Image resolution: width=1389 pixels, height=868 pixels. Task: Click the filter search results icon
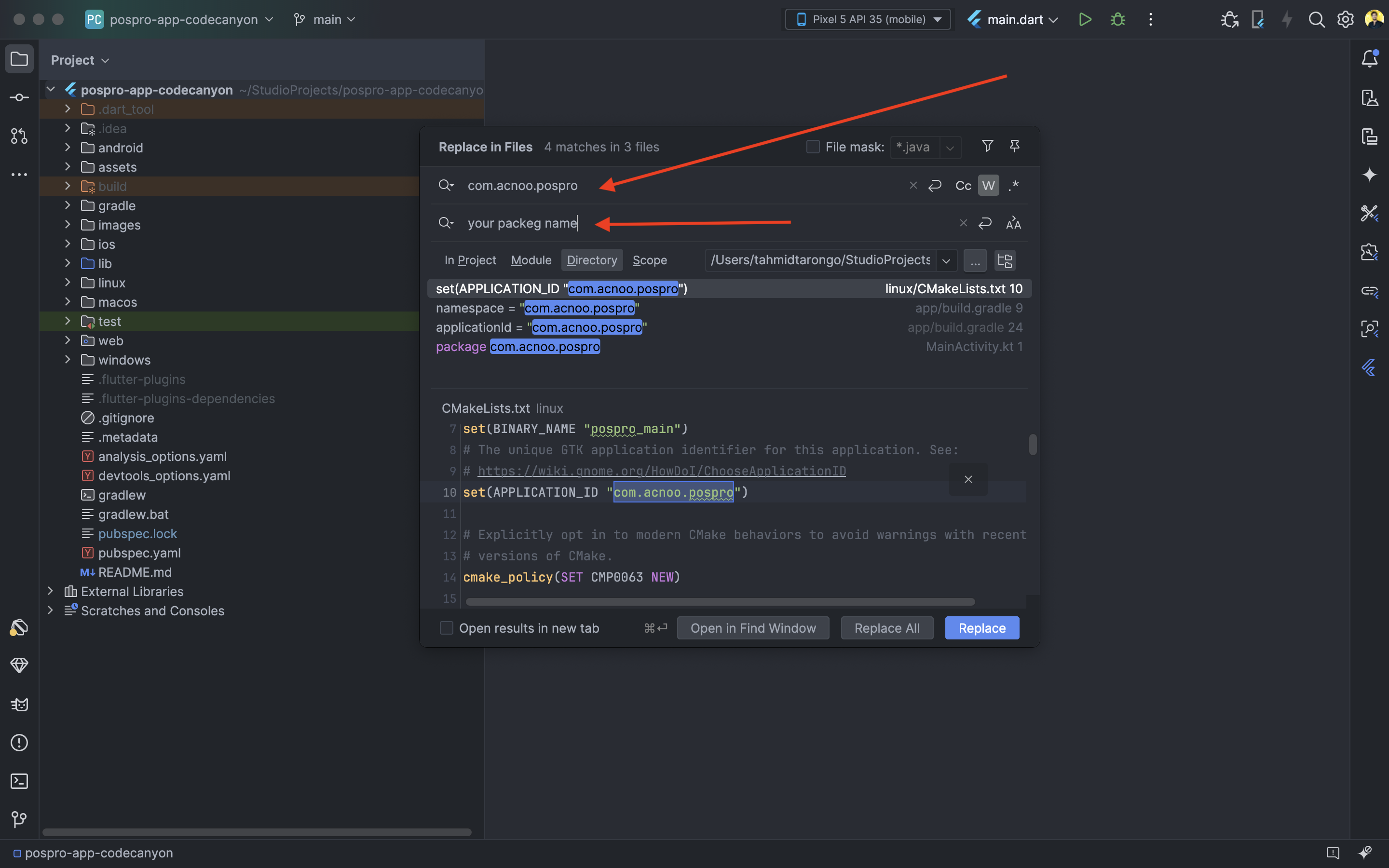point(987,147)
